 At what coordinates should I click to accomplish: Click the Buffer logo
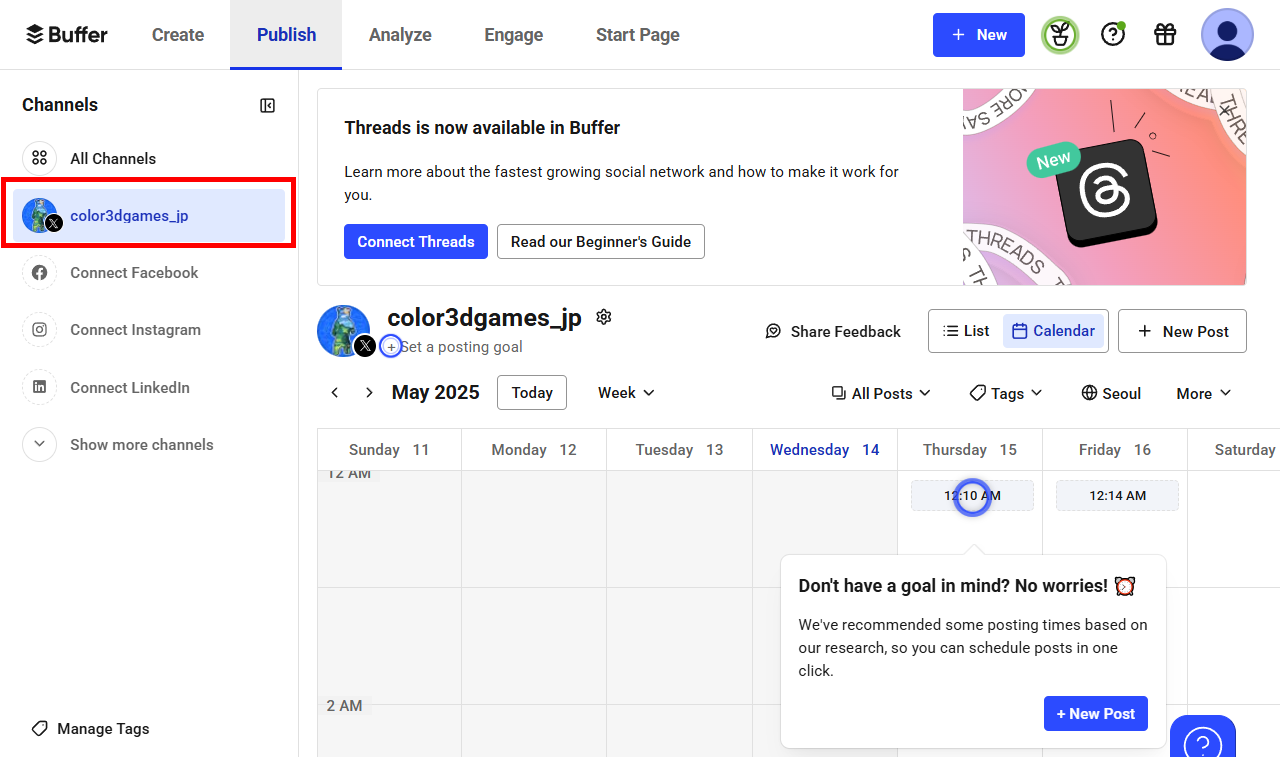tap(66, 34)
